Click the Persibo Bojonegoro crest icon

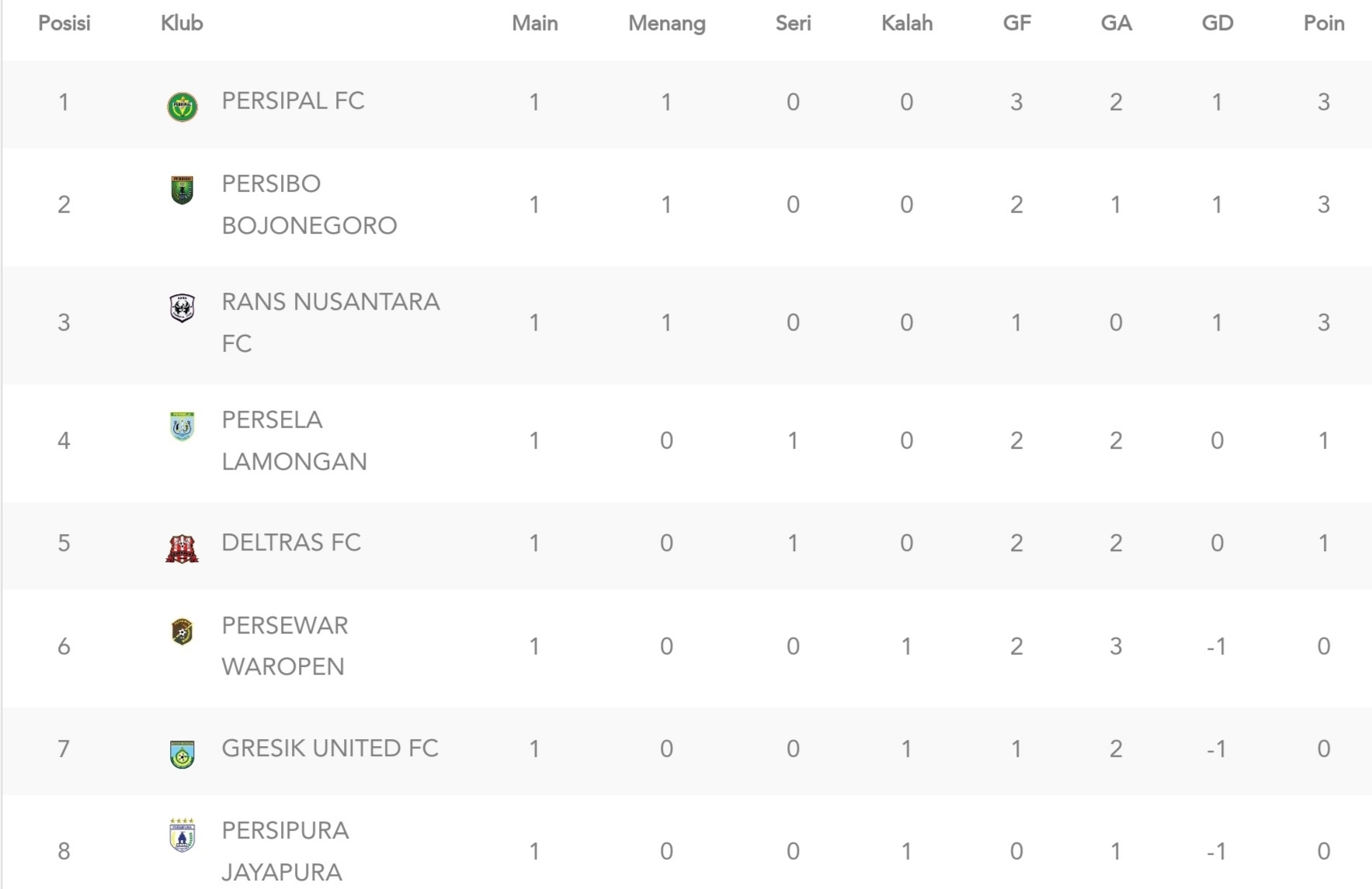182,189
